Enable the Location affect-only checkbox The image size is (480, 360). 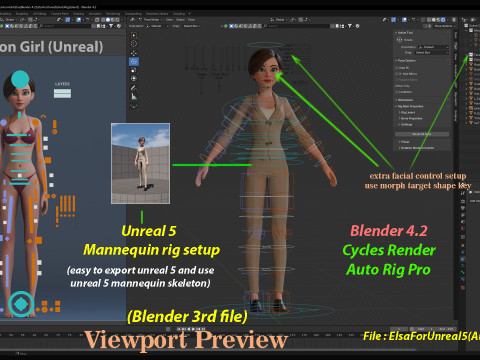click(396, 92)
